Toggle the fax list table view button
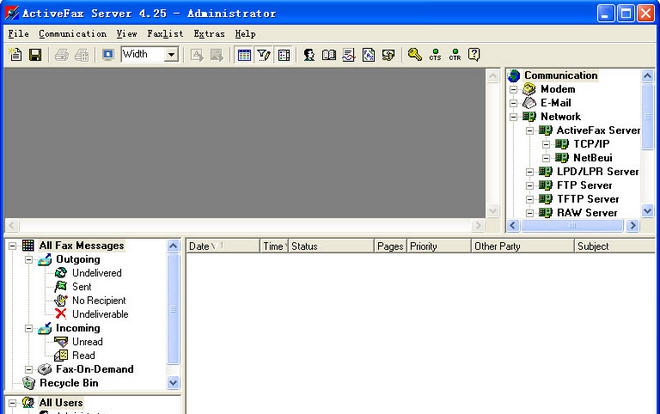The width and height of the screenshot is (660, 414). tap(244, 55)
